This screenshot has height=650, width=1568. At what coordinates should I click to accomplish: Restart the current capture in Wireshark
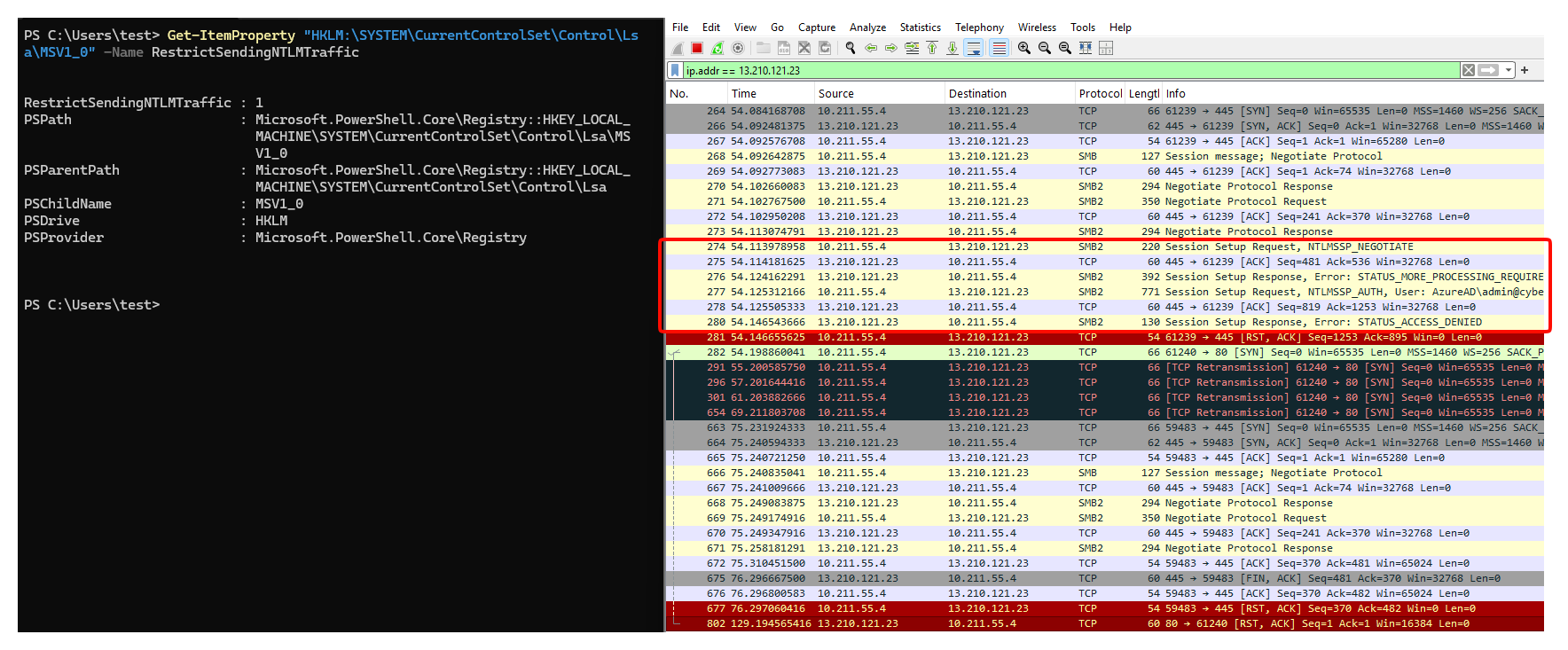717,48
